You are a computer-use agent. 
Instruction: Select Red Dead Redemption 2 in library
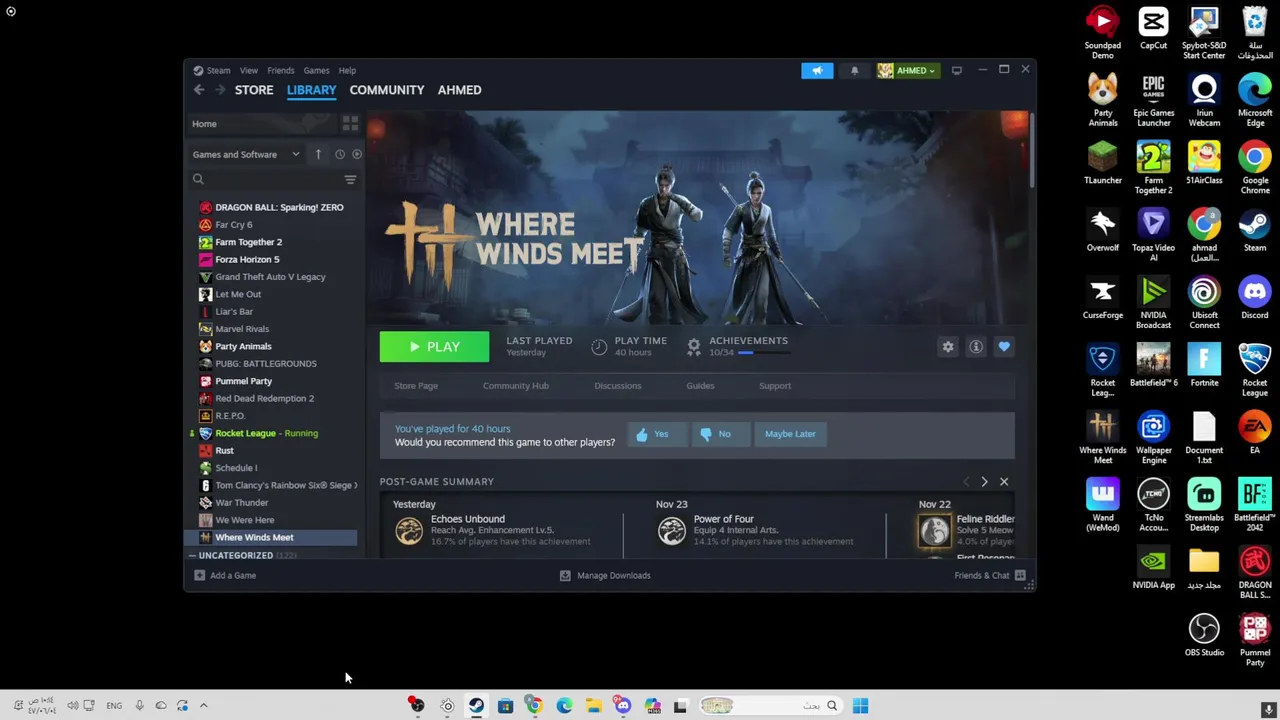click(x=273, y=398)
